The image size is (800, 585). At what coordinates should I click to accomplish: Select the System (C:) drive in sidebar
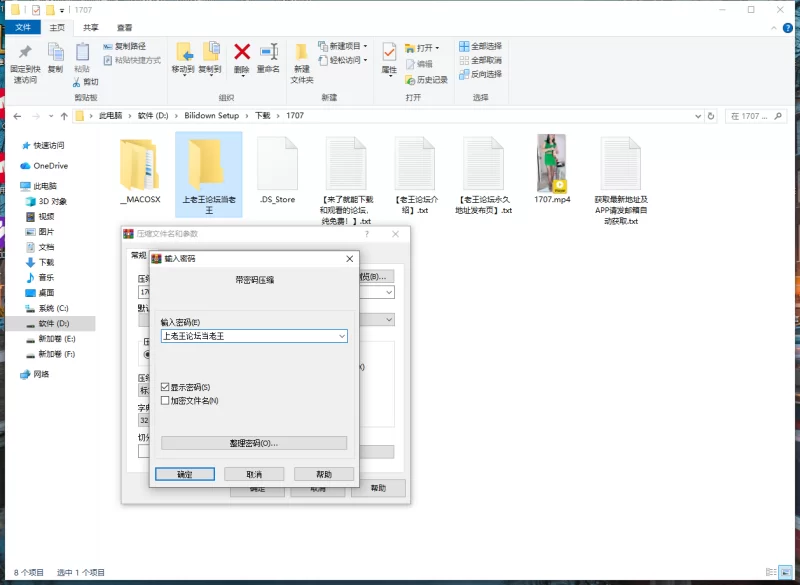tap(53, 308)
